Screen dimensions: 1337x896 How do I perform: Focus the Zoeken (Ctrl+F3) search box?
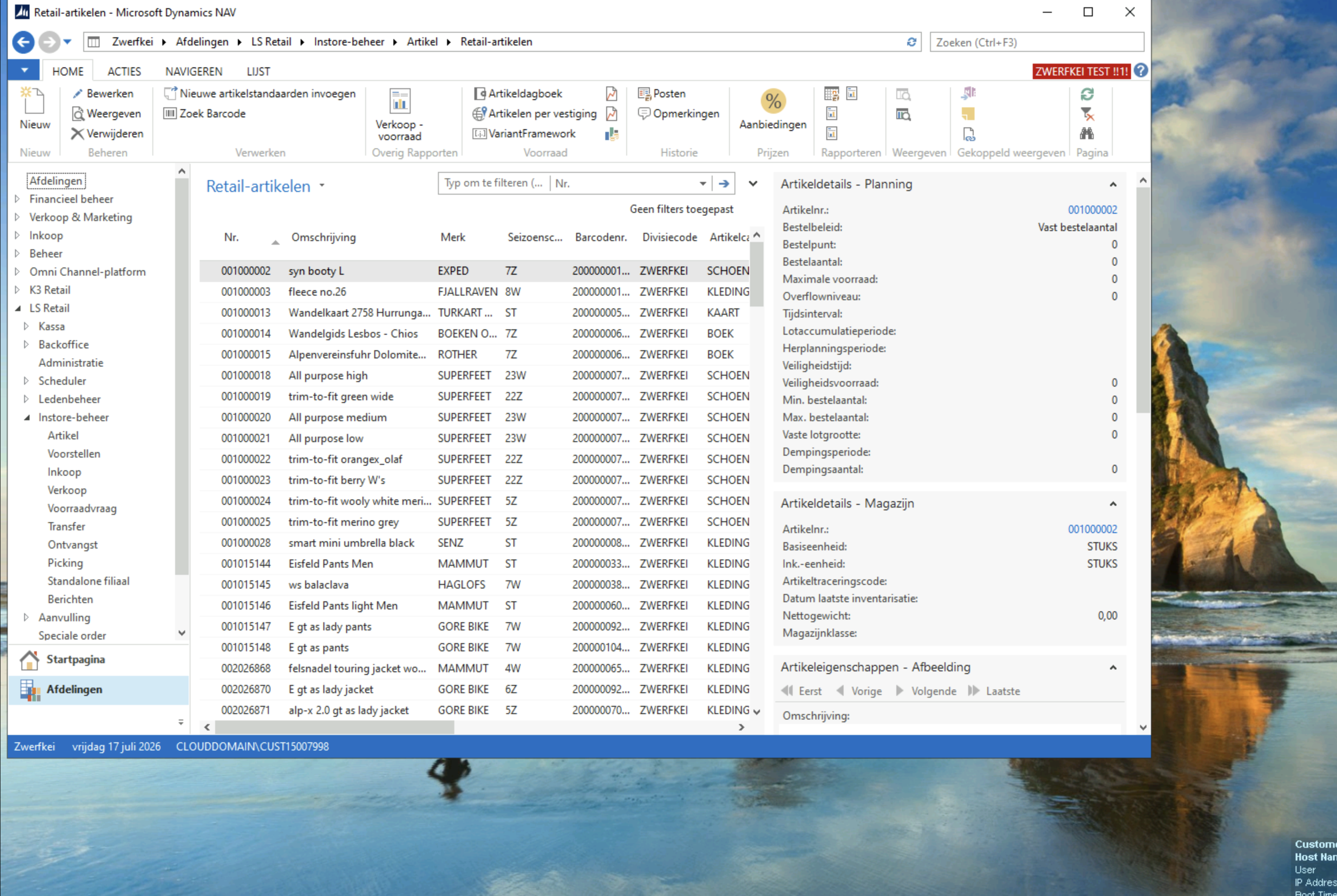point(1036,42)
